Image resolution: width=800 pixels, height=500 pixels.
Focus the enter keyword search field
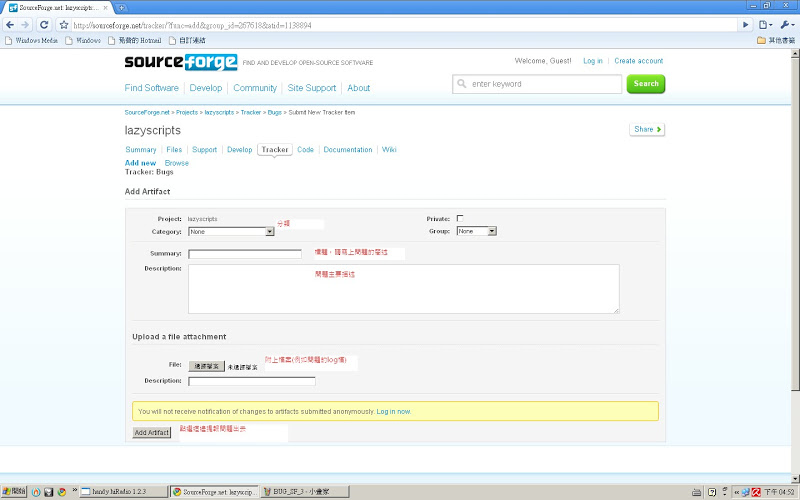pyautogui.click(x=537, y=84)
